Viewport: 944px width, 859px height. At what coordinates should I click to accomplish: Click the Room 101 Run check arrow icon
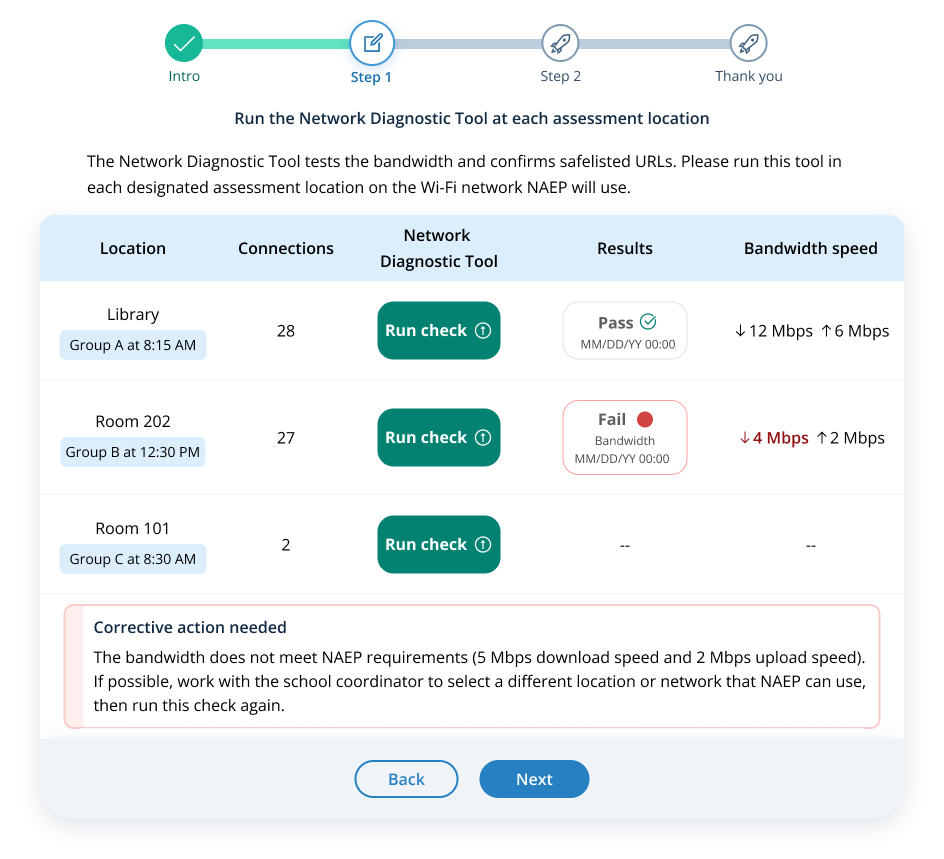tap(483, 545)
